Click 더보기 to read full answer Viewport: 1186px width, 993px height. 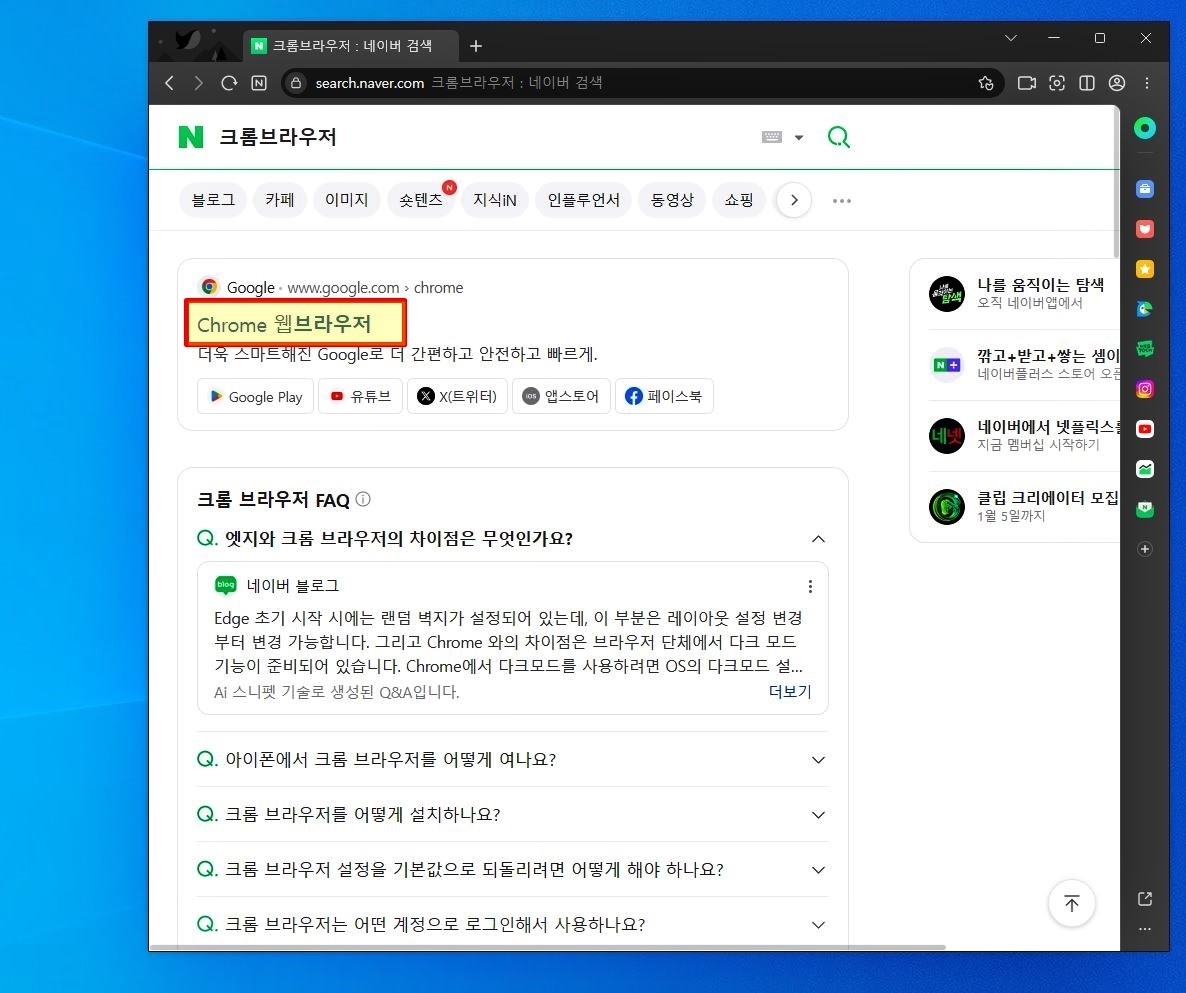click(x=790, y=691)
